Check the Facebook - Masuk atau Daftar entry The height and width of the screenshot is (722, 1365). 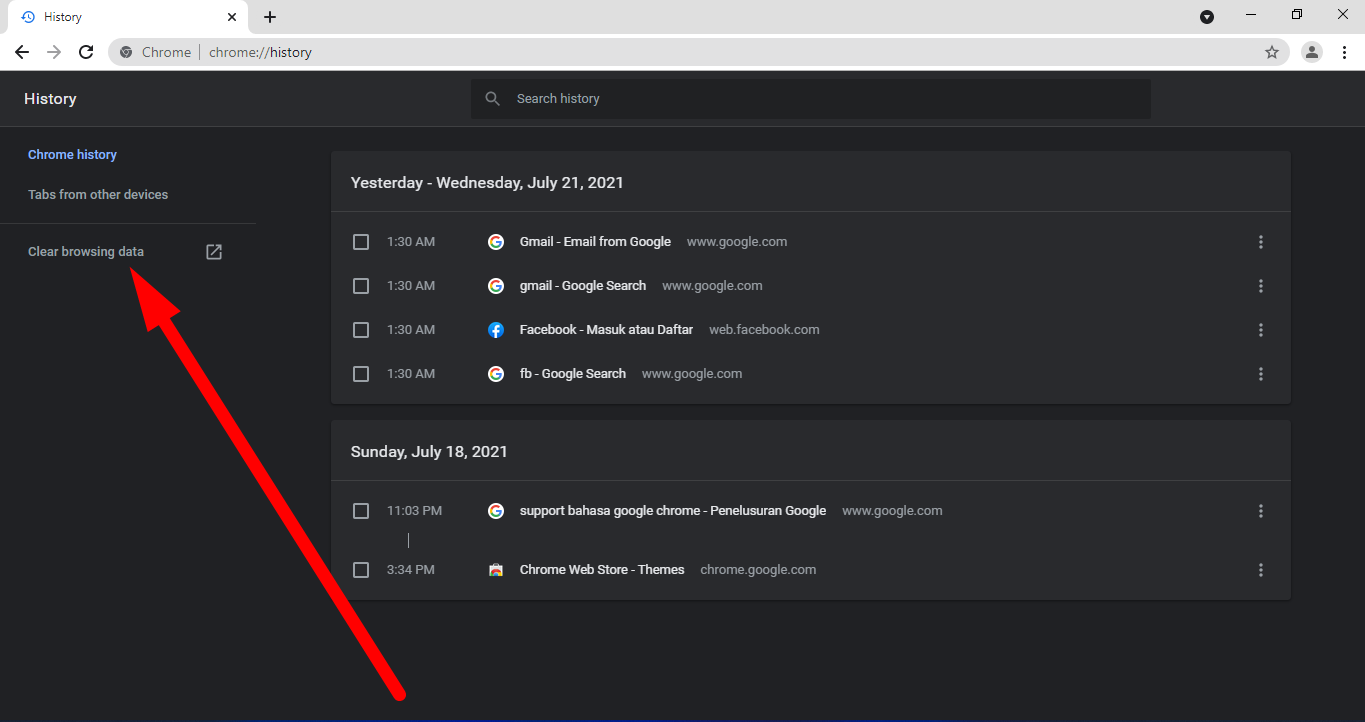[x=361, y=330]
